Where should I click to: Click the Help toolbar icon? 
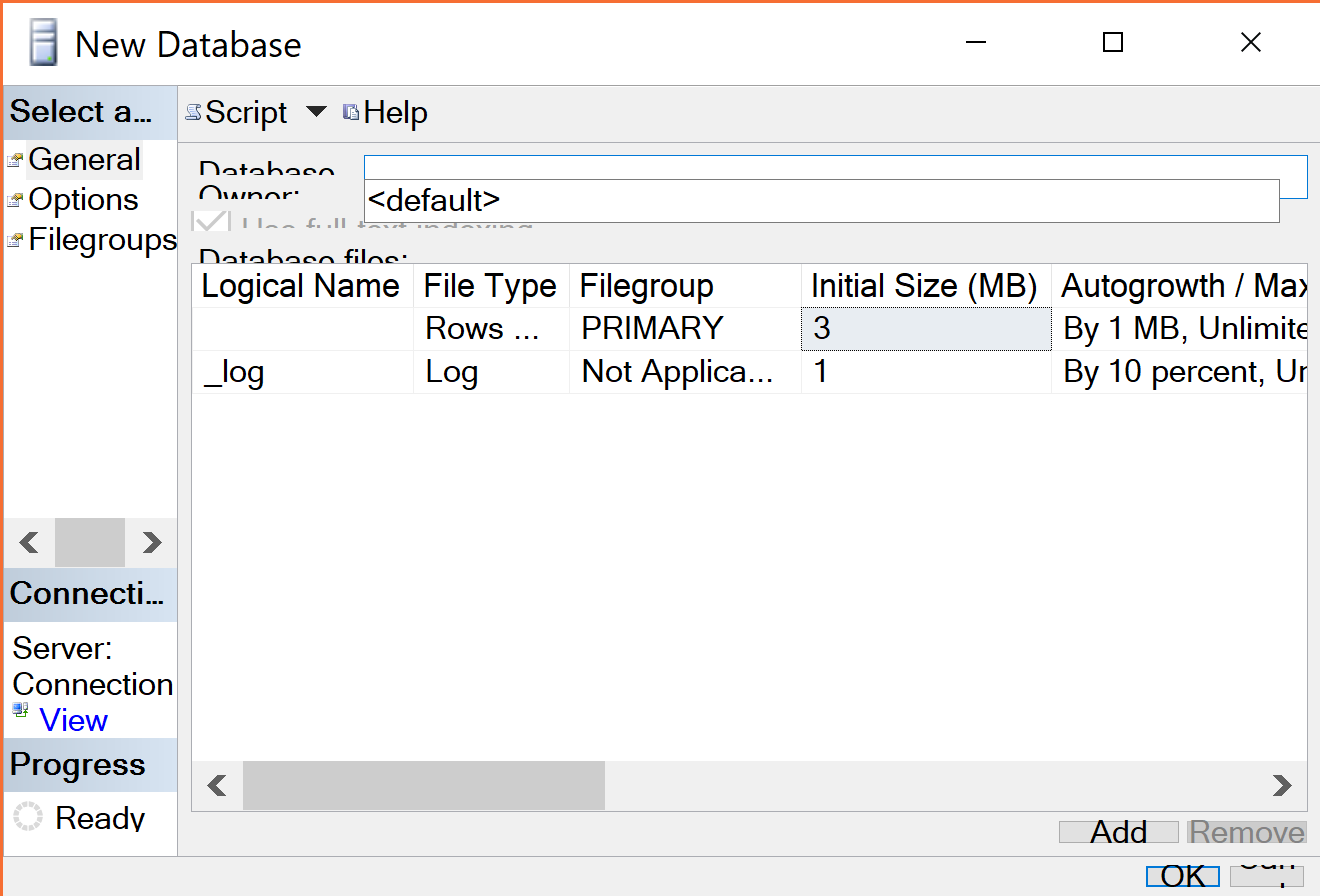tap(350, 112)
